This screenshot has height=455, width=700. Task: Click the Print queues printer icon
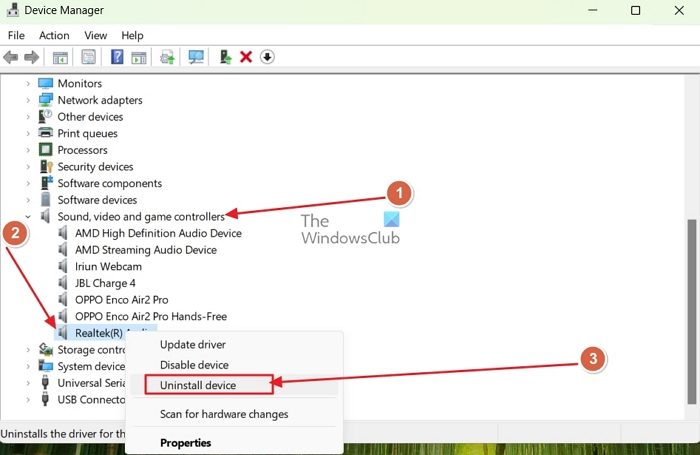point(46,133)
